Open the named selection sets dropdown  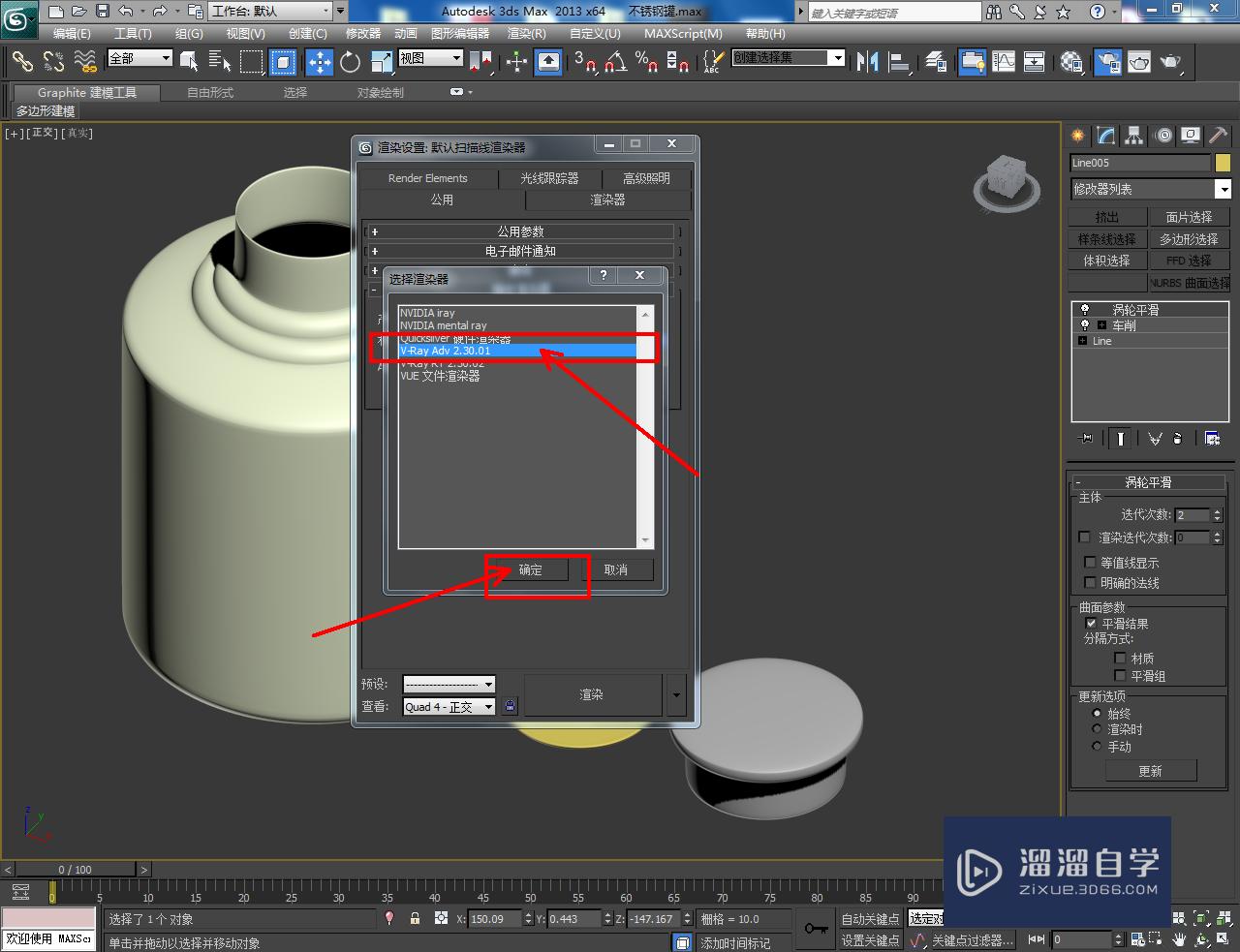tap(788, 58)
